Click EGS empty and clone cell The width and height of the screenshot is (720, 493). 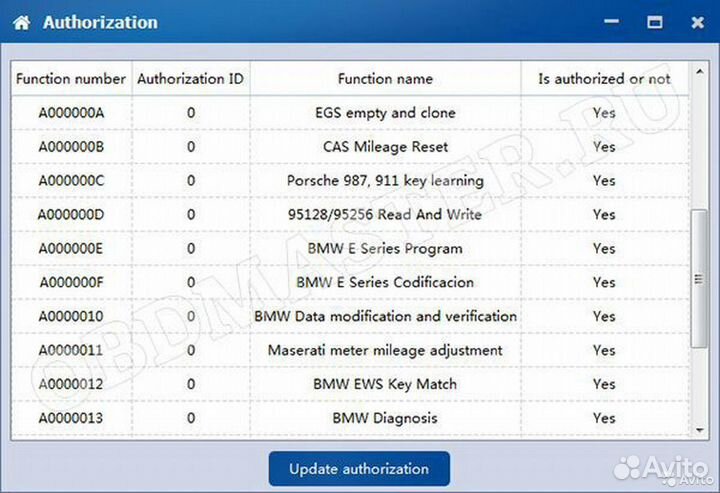[385, 113]
